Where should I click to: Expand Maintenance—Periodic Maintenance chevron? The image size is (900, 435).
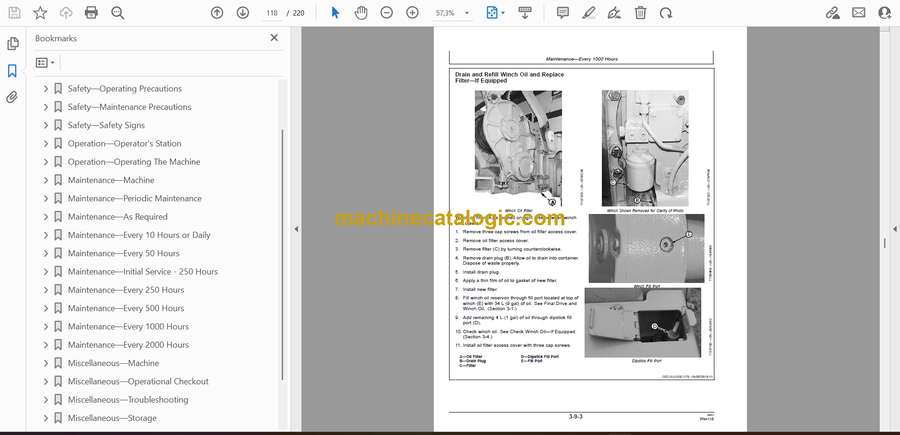tap(46, 199)
